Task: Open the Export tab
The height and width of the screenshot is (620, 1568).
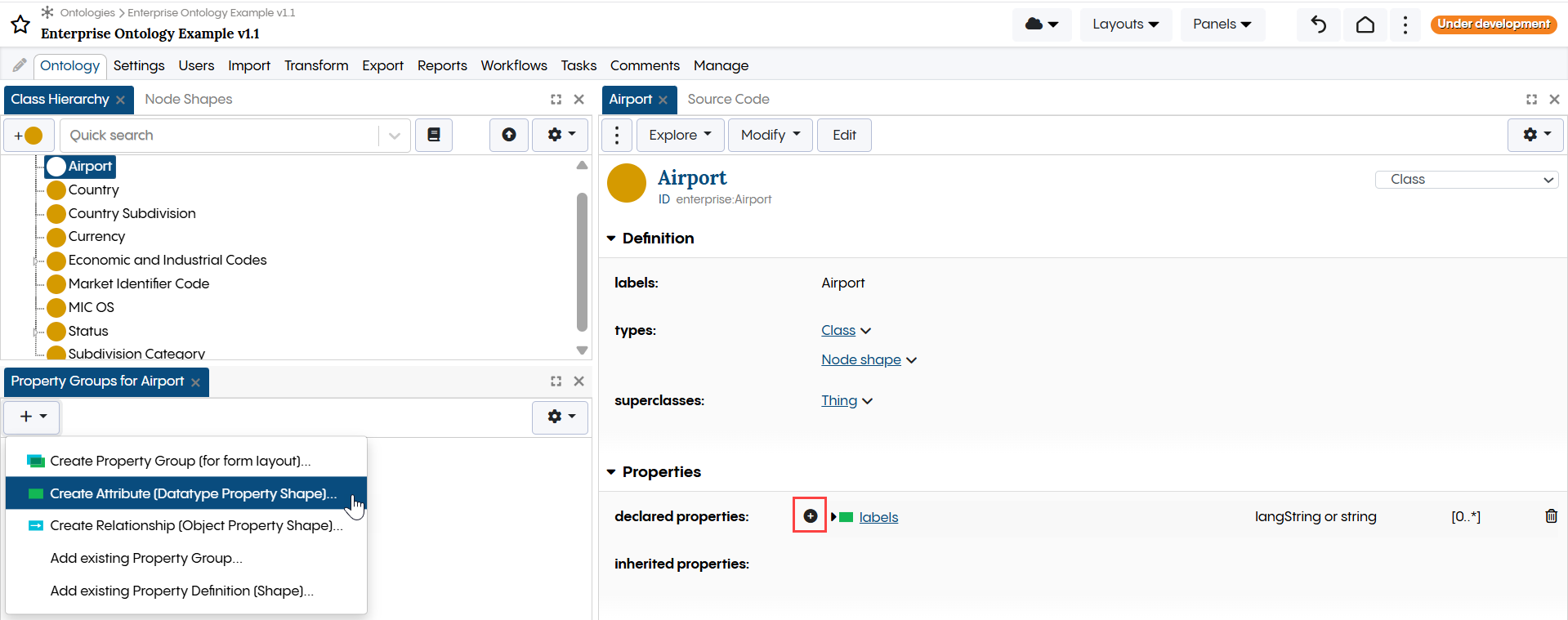Action: (382, 65)
